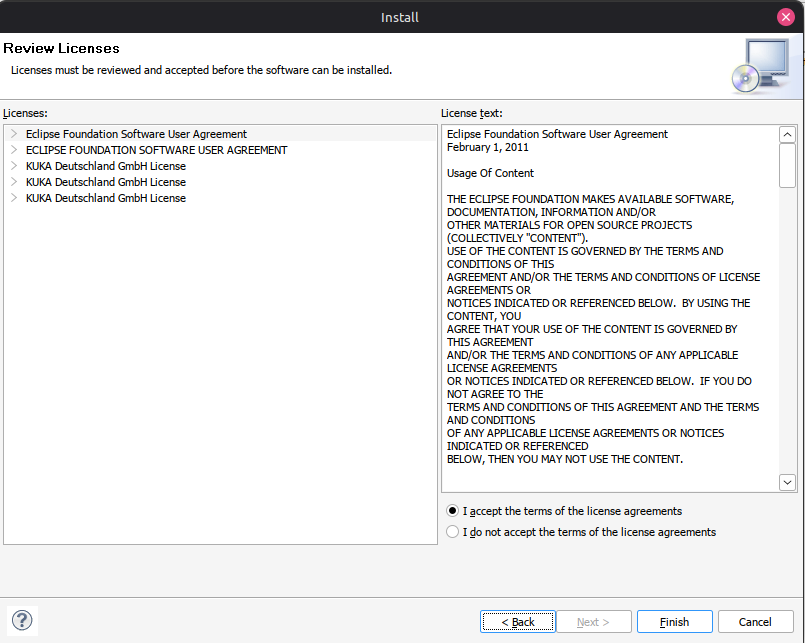The image size is (805, 643).
Task: Select 'I do not accept the terms' radio button
Action: (452, 532)
